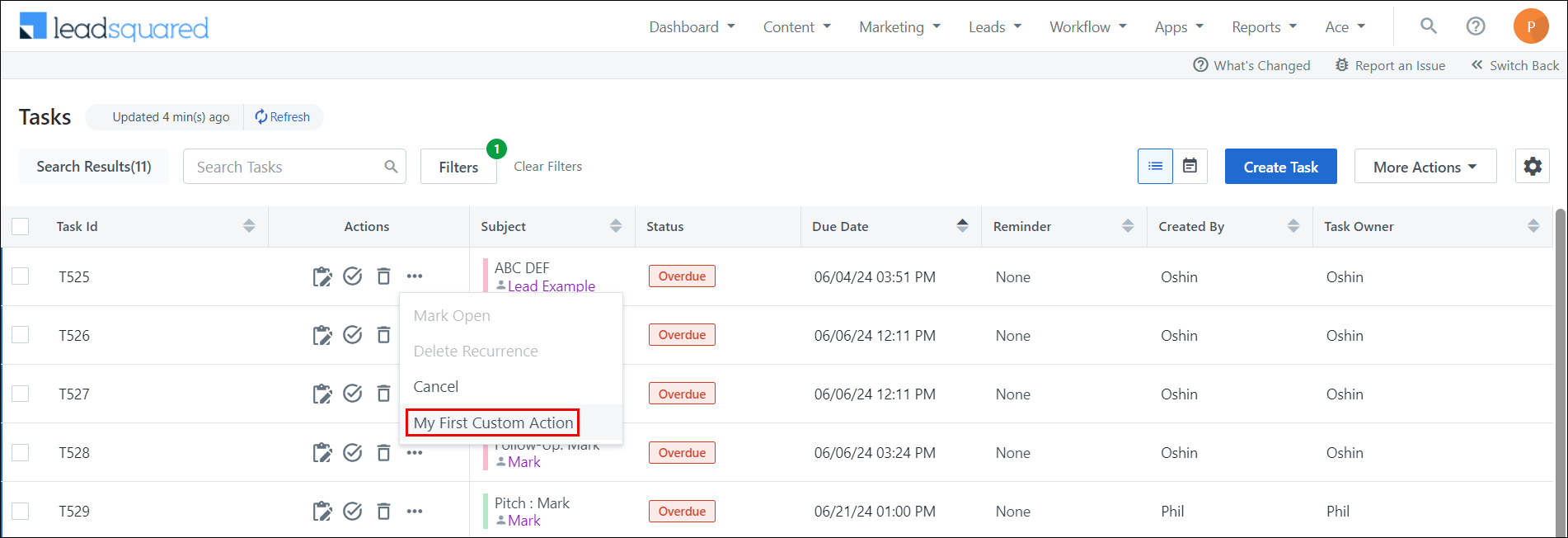Click Switch Back link

(x=1515, y=65)
